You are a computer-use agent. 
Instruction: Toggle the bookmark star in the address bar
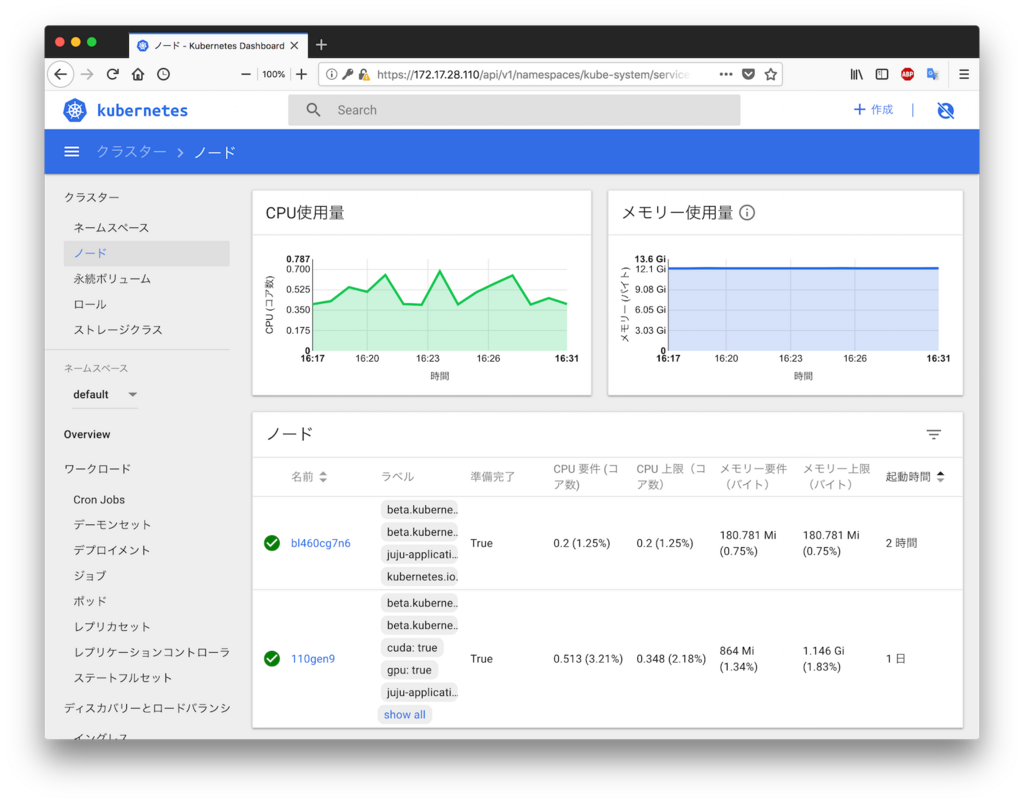click(770, 73)
